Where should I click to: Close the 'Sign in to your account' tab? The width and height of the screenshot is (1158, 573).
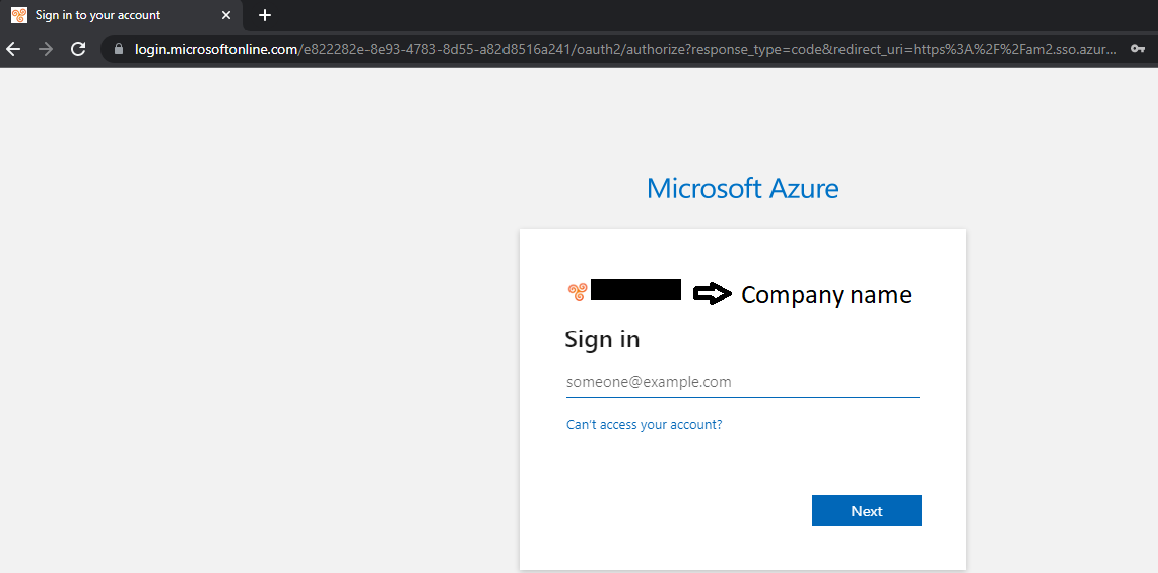226,15
